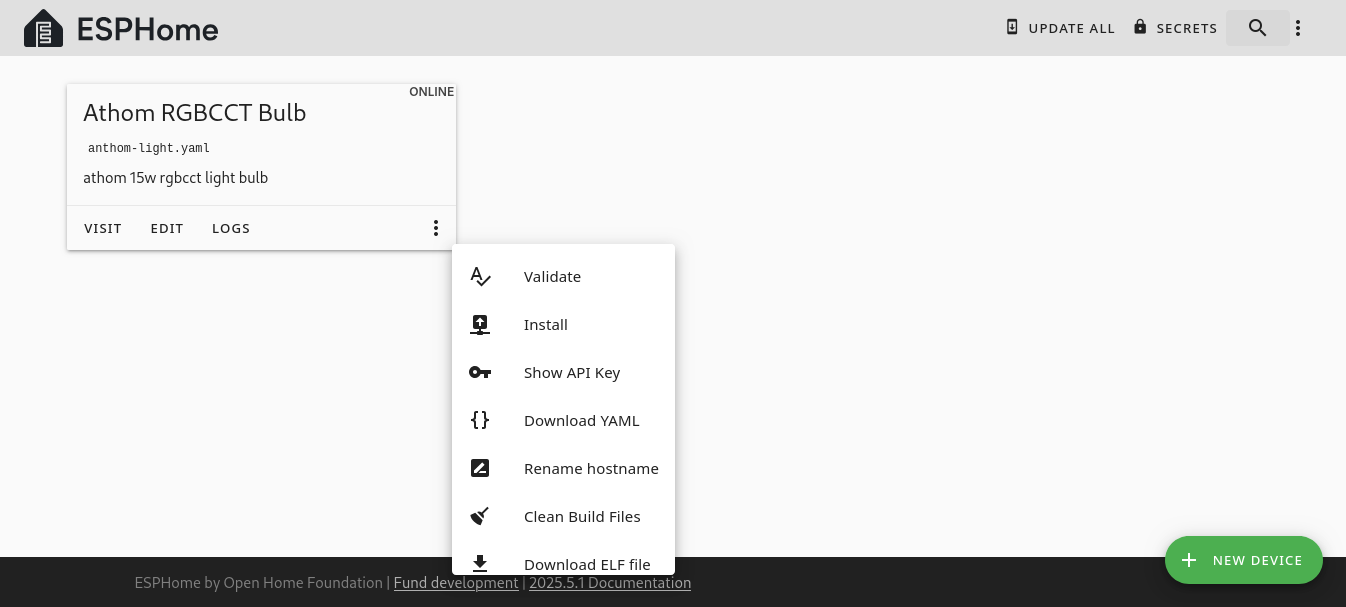Click the key icon for API Key
The image size is (1346, 607).
coord(480,373)
